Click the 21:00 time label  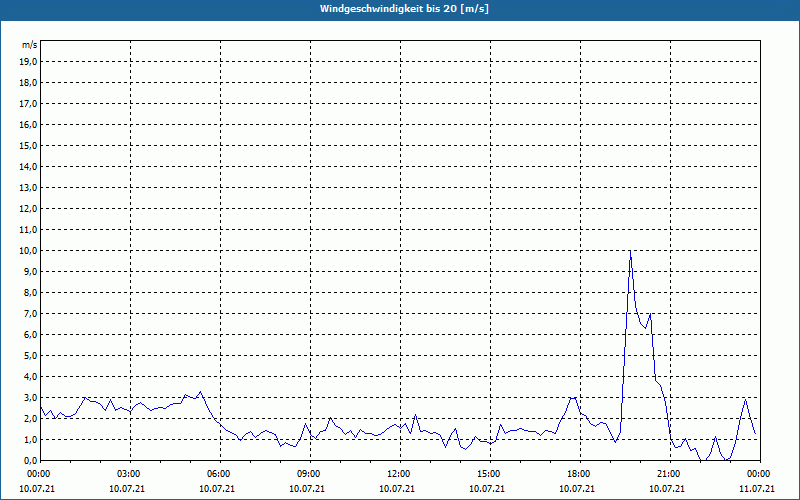(670, 474)
